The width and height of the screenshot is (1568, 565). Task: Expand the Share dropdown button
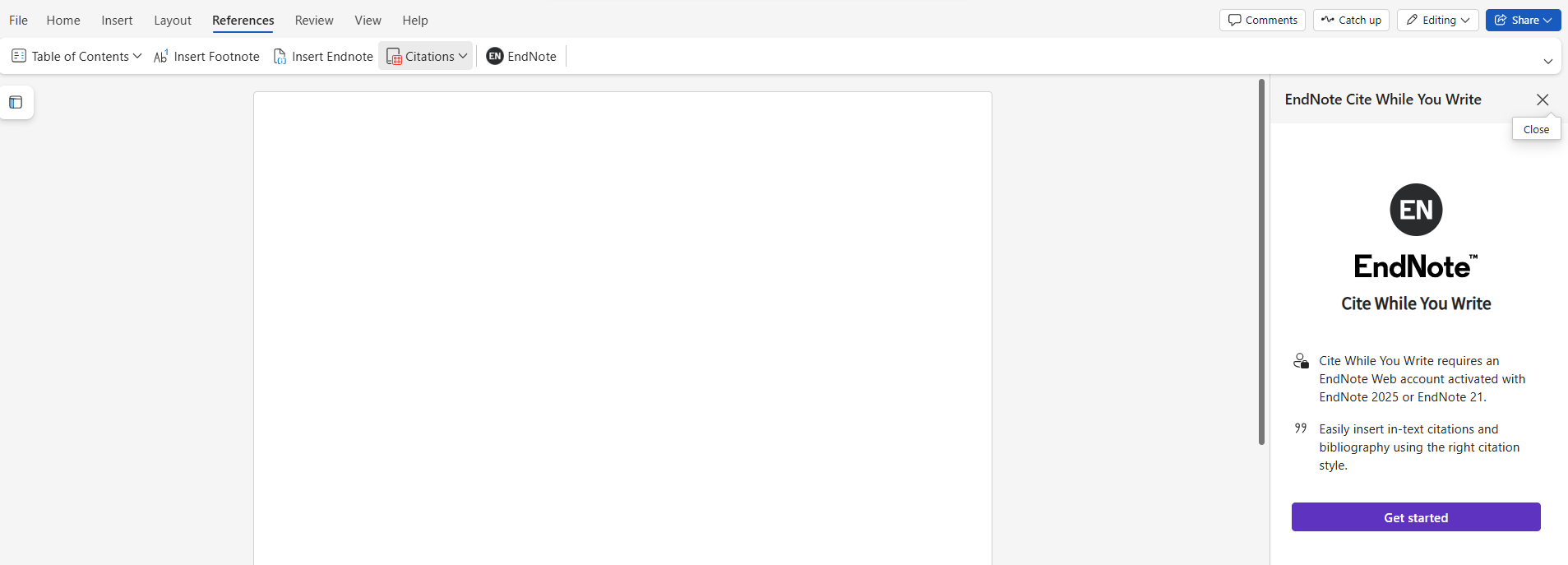coord(1523,20)
